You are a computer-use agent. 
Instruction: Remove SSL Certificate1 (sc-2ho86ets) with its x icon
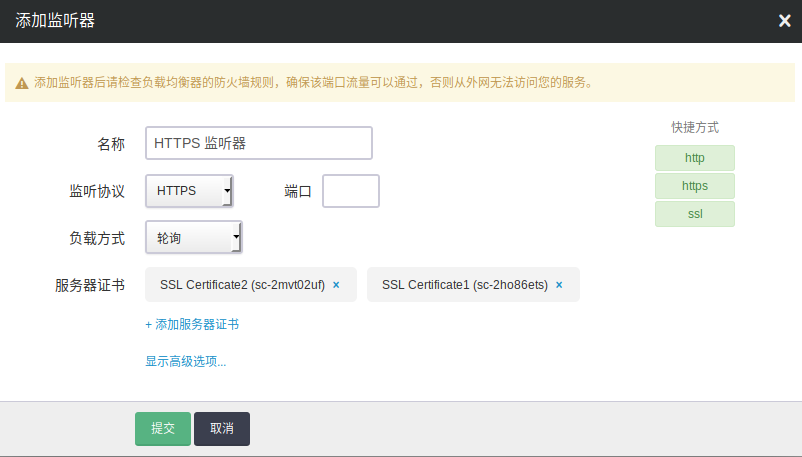point(559,285)
